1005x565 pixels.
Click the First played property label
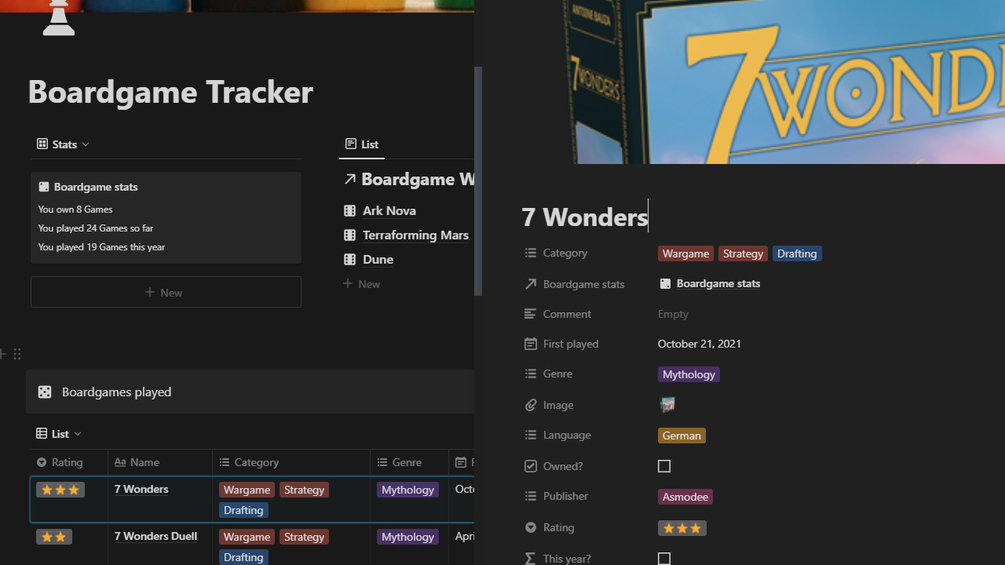[x=562, y=344]
